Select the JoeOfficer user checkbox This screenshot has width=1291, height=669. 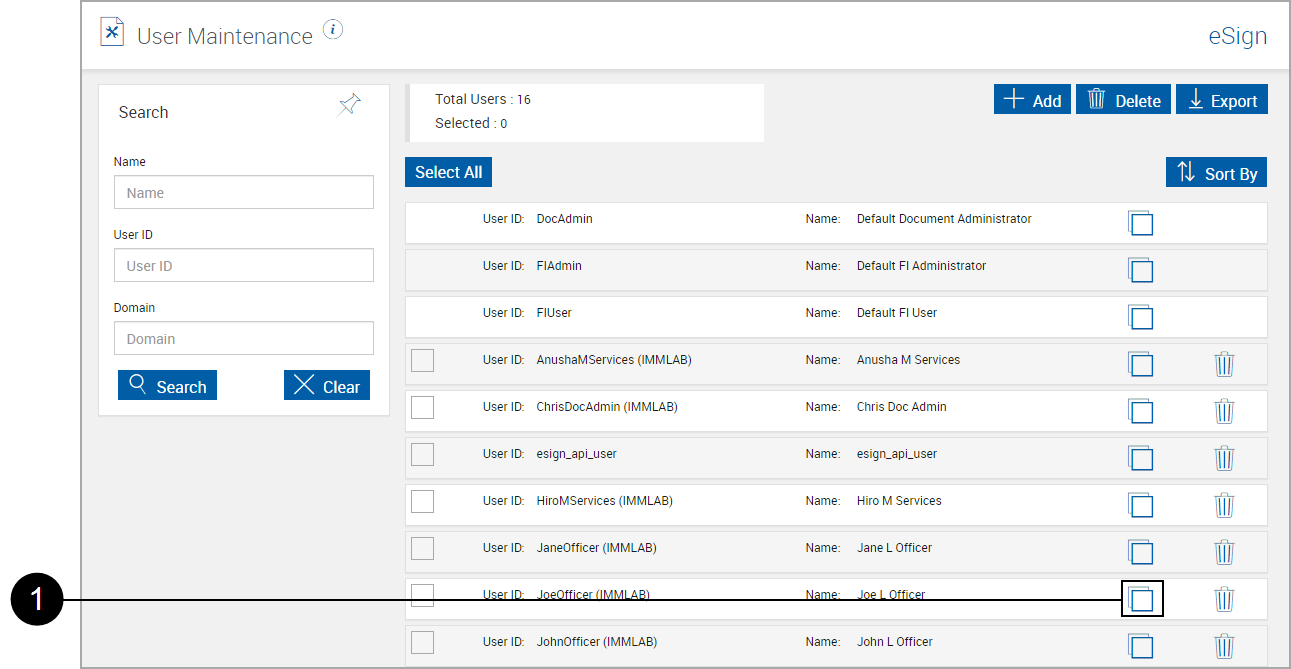coord(423,595)
